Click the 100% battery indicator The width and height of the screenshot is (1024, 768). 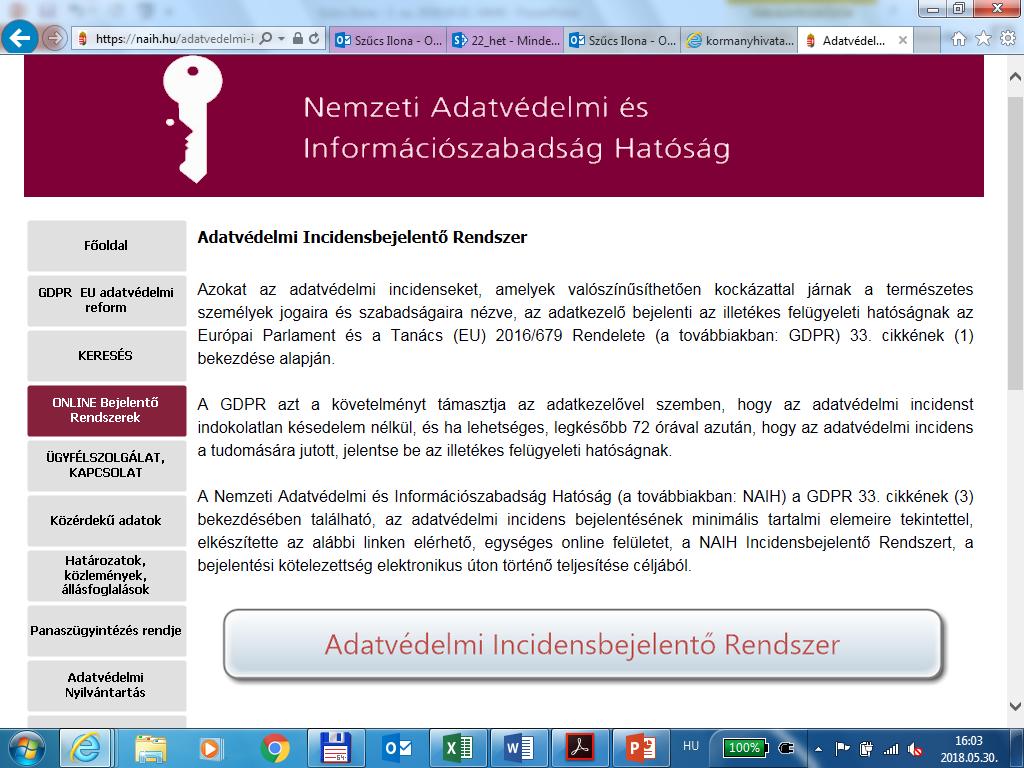(745, 748)
